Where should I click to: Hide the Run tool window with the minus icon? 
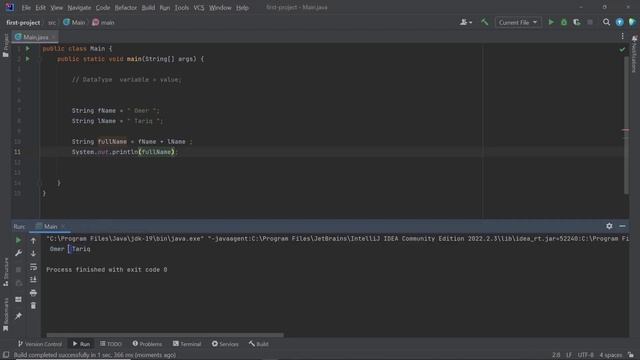[622, 226]
